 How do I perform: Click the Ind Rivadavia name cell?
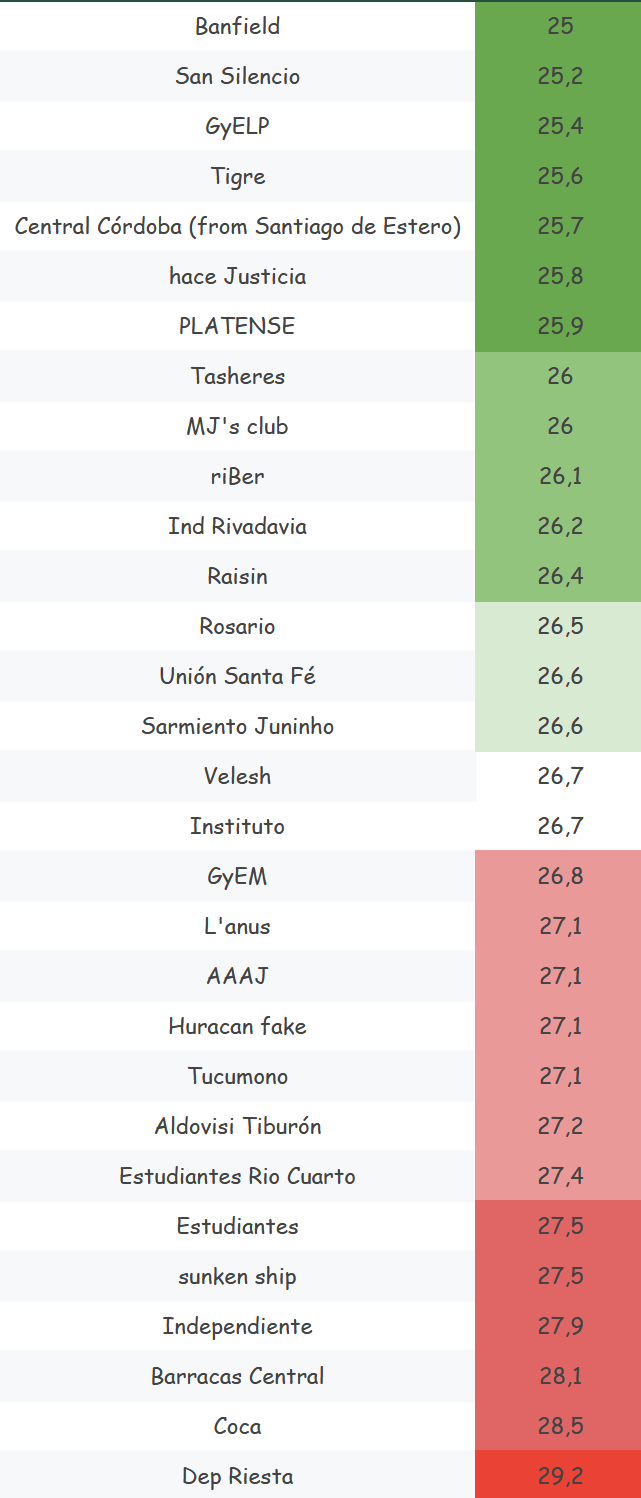238,527
